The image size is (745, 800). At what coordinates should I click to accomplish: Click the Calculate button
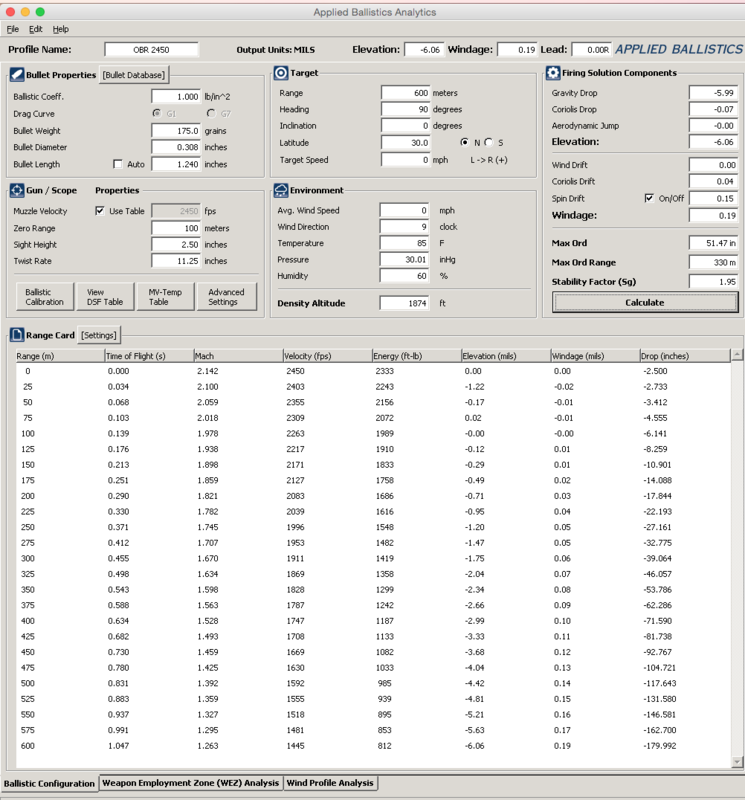click(645, 303)
